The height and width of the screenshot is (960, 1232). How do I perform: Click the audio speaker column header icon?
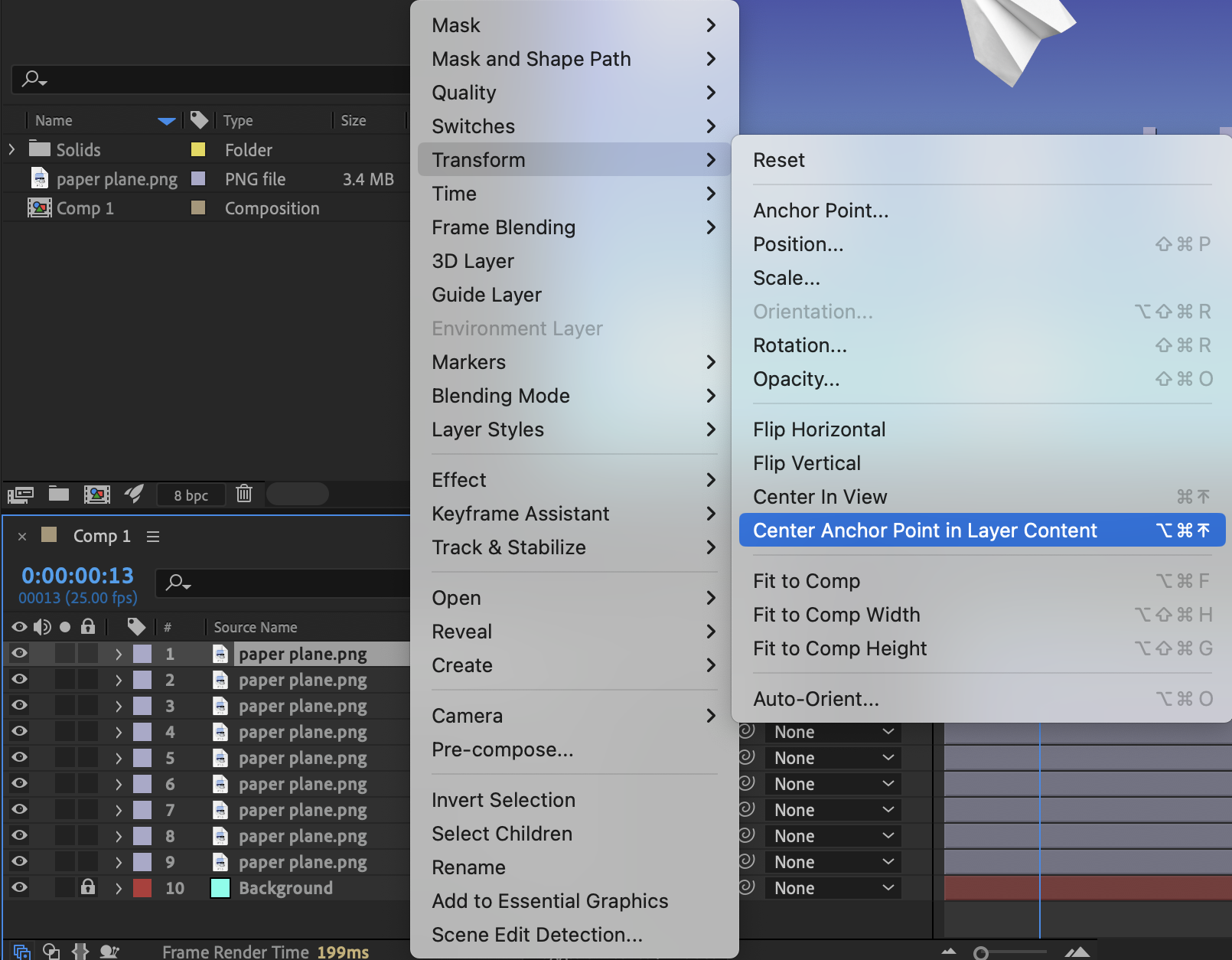[42, 627]
